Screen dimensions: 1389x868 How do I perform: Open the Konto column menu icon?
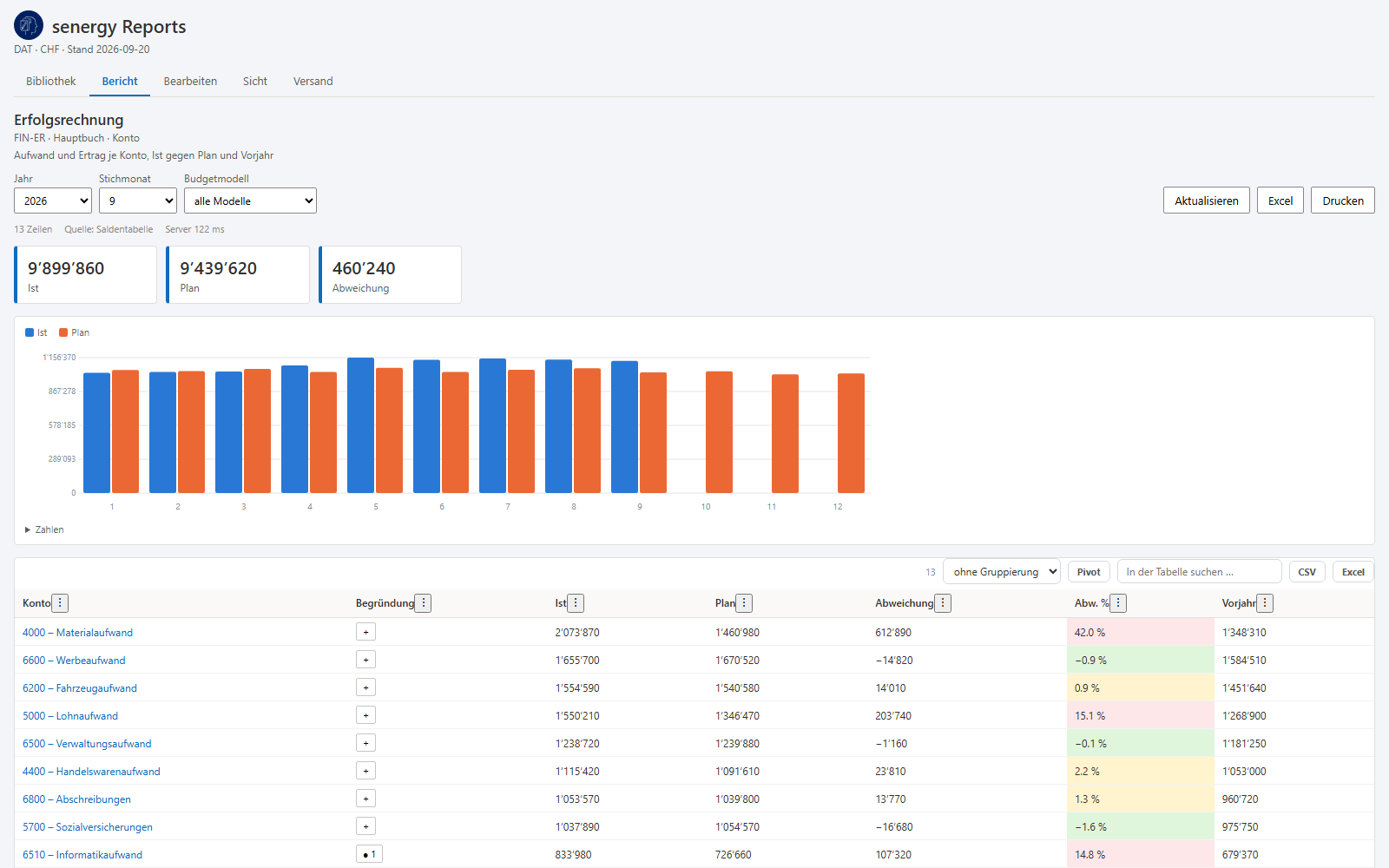[x=60, y=603]
